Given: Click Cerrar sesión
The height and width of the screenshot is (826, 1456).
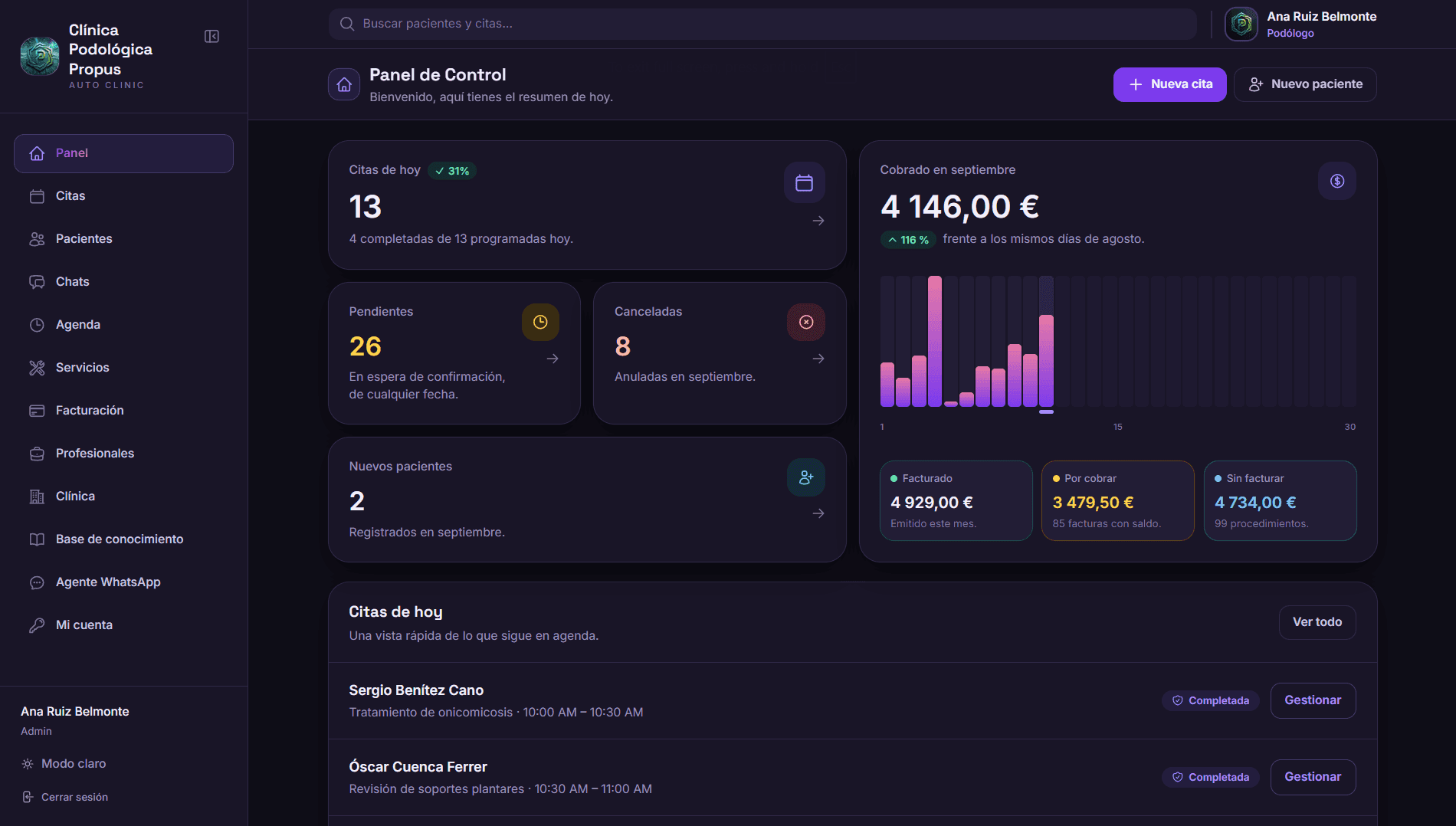Looking at the screenshot, I should tap(65, 798).
